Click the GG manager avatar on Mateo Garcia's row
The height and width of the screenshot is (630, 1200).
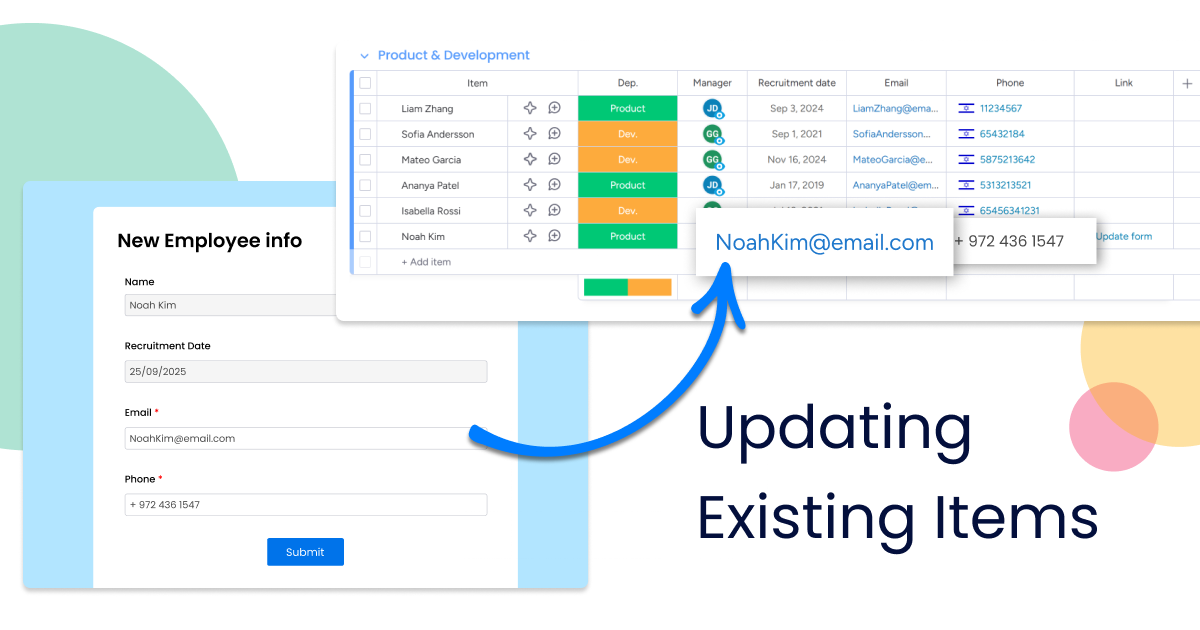[x=711, y=158]
